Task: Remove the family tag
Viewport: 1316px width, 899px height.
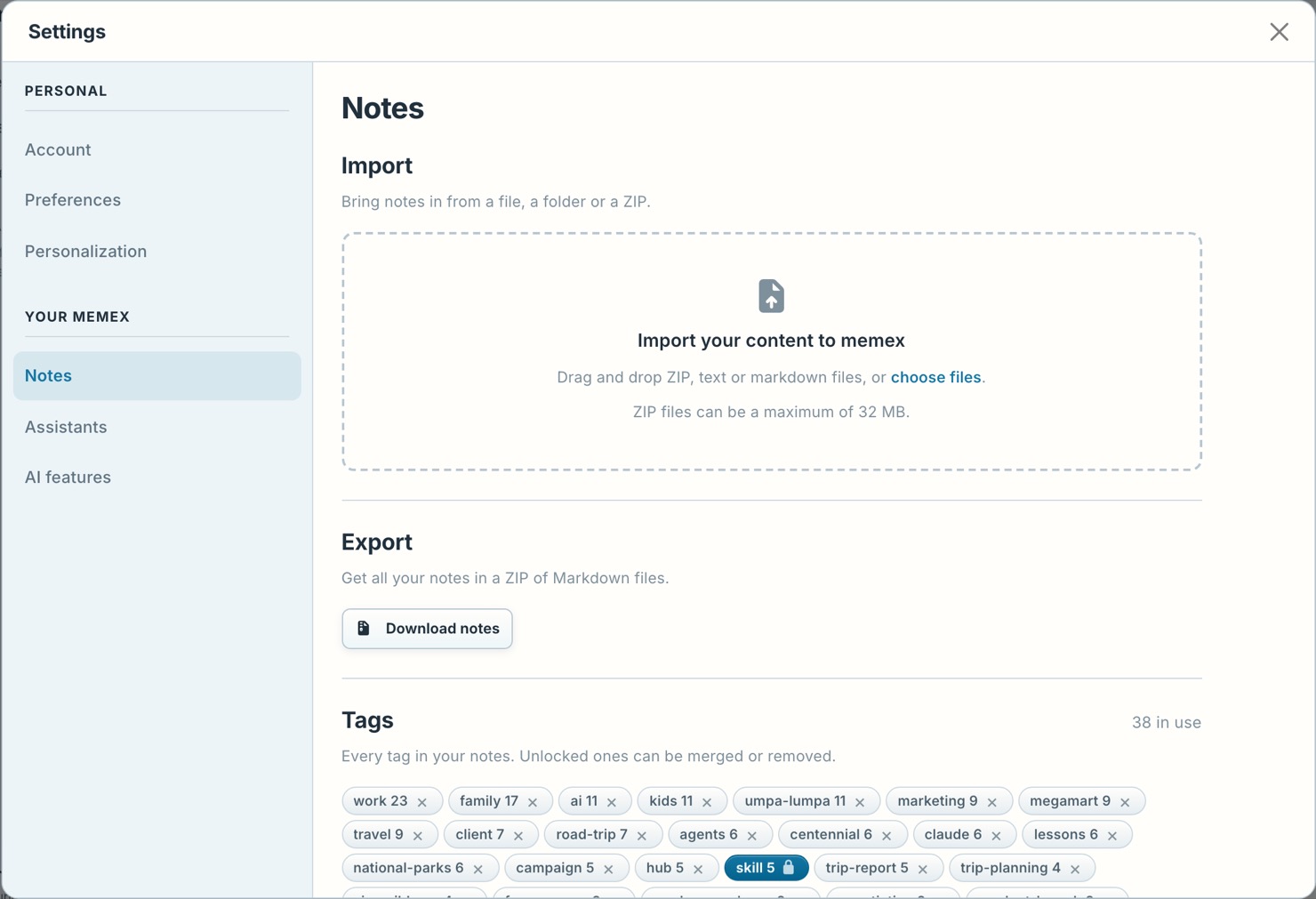Action: click(533, 802)
